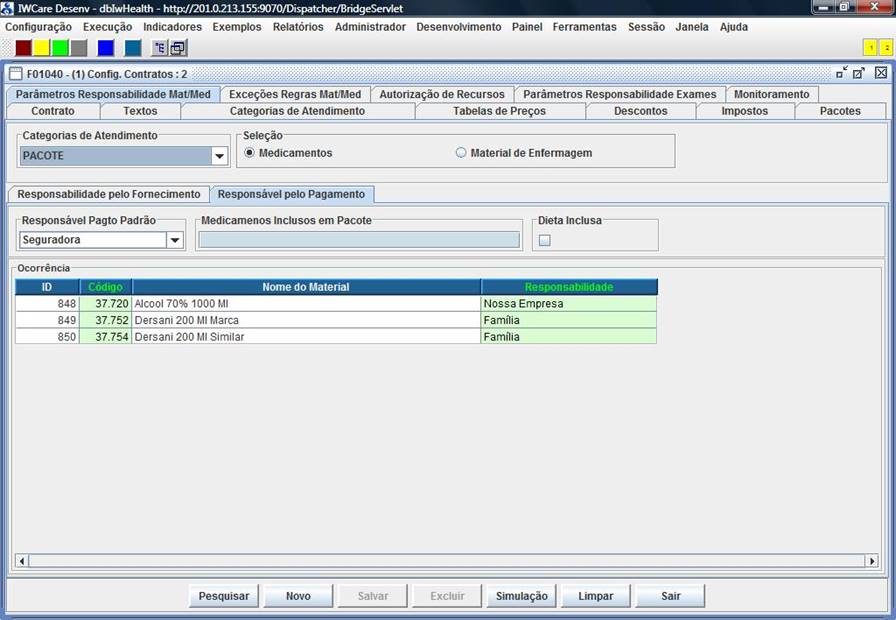
Task: Open the Ferramentas menu
Action: pos(585,27)
